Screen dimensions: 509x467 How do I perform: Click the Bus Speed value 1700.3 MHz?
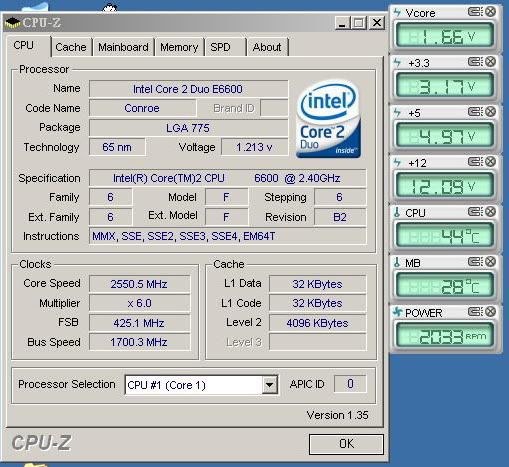pyautogui.click(x=139, y=342)
